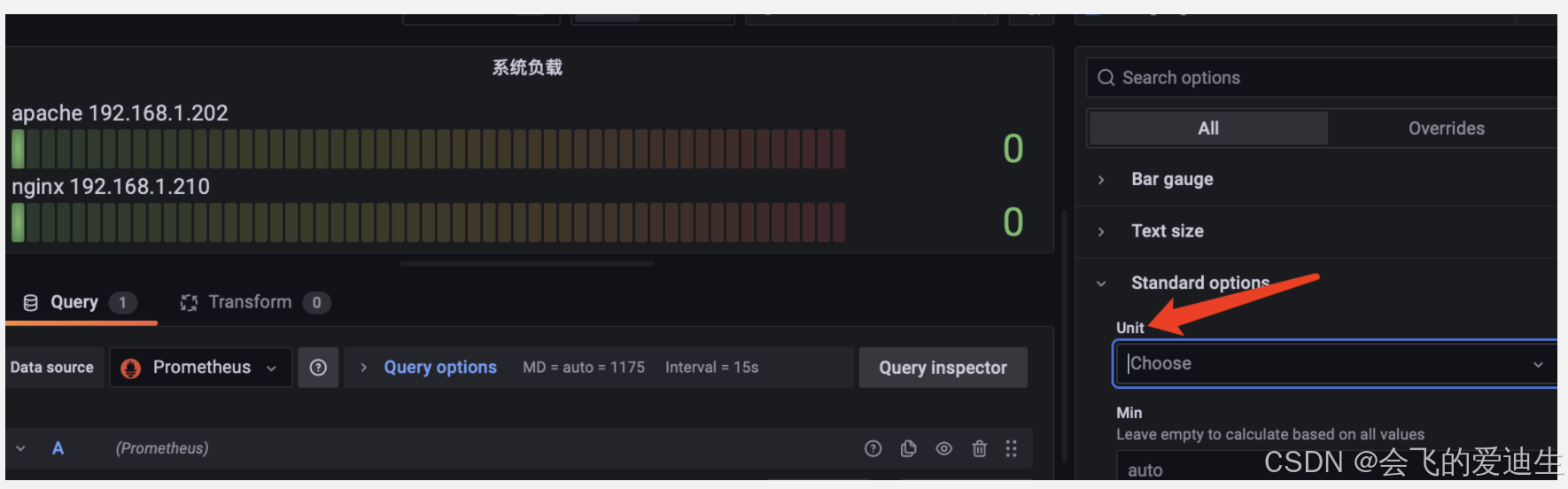Image resolution: width=1568 pixels, height=489 pixels.
Task: Click the vertical scrollbar beside panel preview
Action: pyautogui.click(x=1064, y=335)
